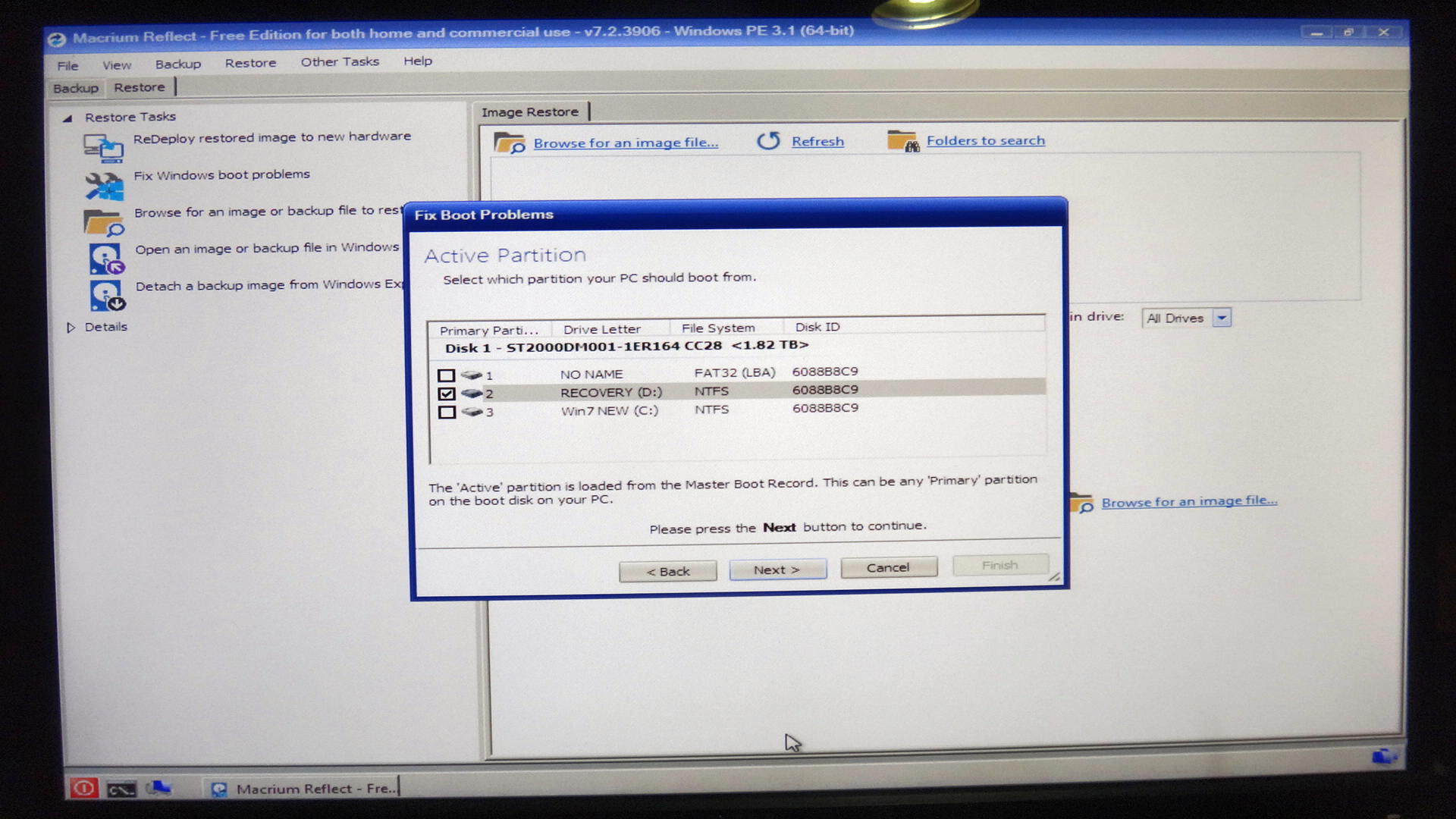Check the NO NAME partition 1 checkbox
The image size is (1456, 819).
[x=447, y=375]
